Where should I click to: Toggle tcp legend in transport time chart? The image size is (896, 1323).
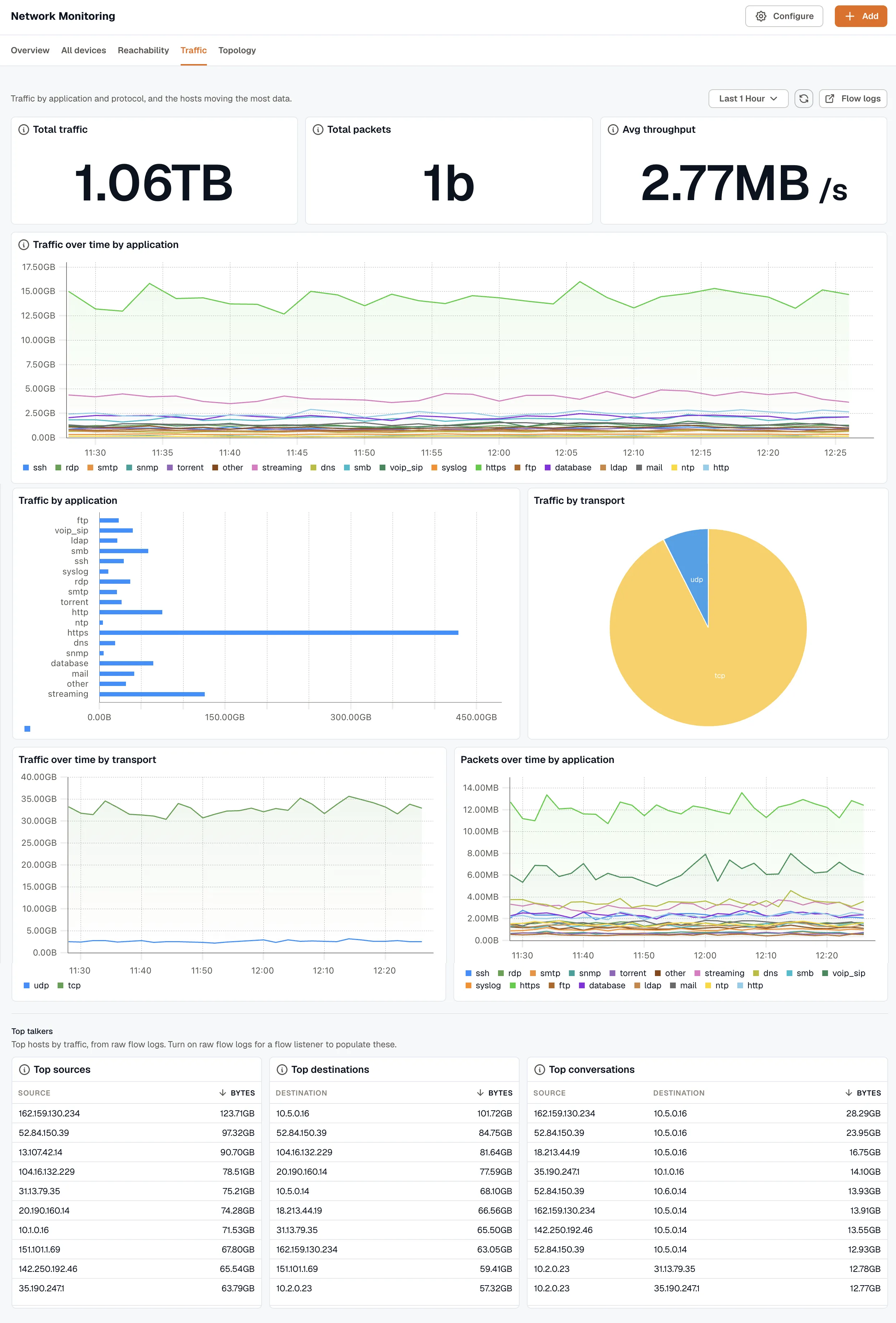[69, 985]
